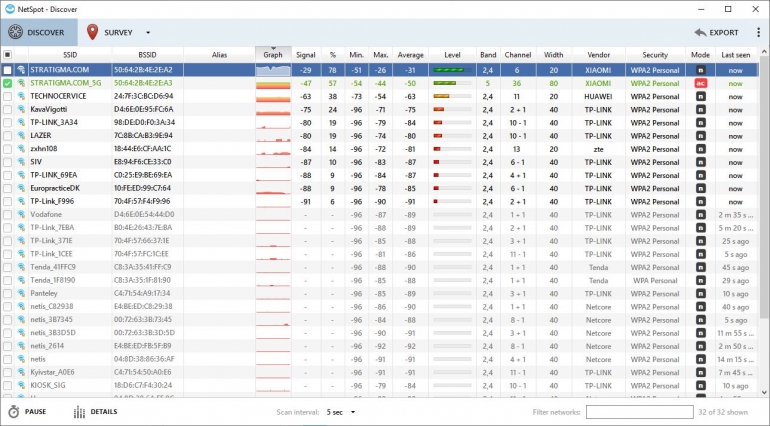Select the TP-LINK_69EA network row
This screenshot has height=426, width=770.
379,175
